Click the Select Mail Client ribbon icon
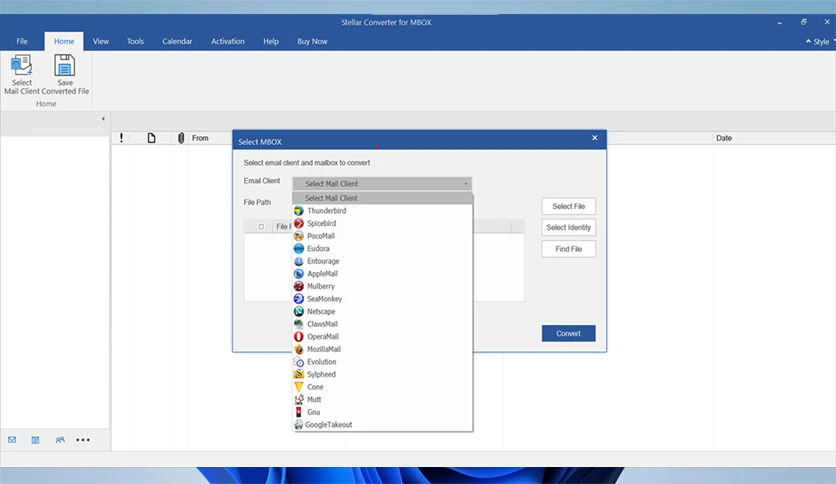836x484 pixels. point(22,74)
